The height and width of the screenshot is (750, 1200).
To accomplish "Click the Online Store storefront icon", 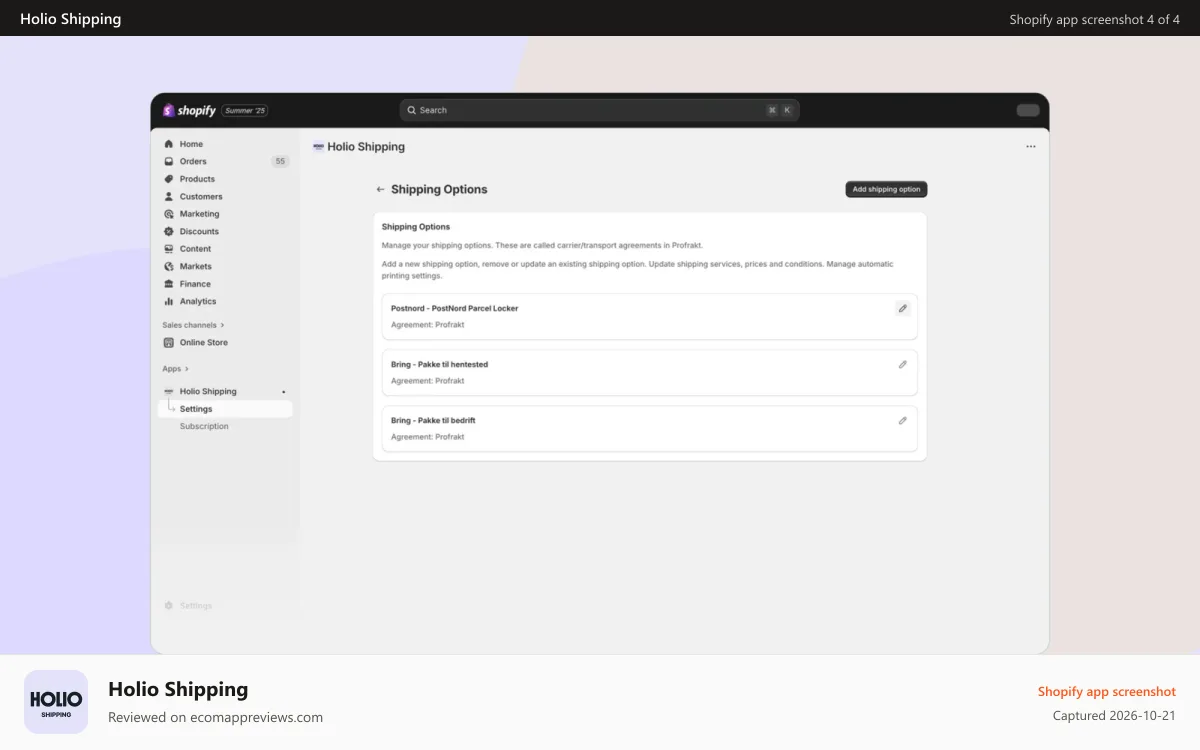I will (169, 342).
